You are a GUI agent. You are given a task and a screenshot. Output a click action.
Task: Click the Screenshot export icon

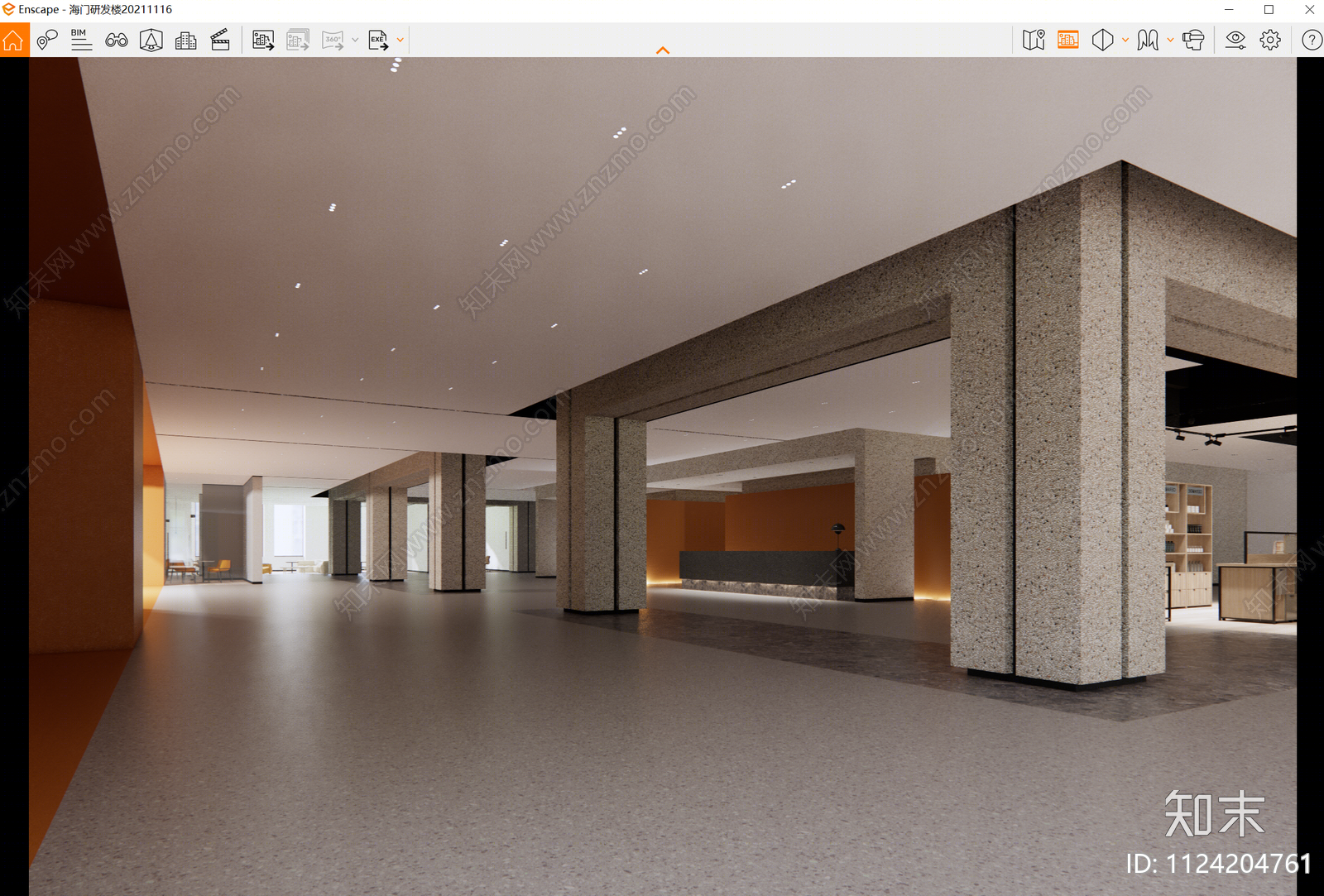(x=263, y=40)
